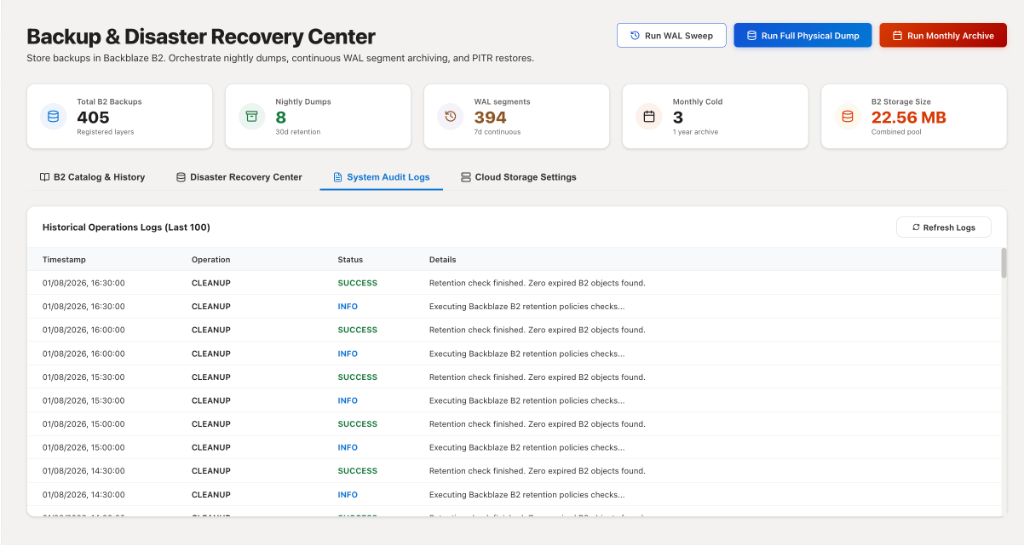Click the refresh icon in Refresh Logs button

point(916,227)
